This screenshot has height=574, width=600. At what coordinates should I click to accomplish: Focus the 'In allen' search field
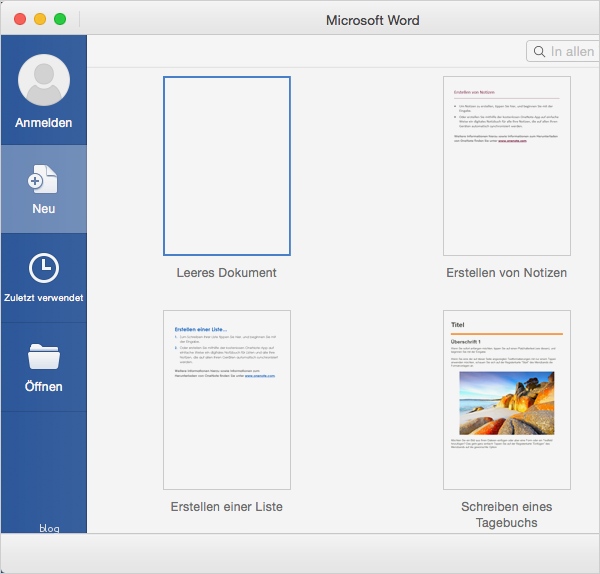coord(562,51)
